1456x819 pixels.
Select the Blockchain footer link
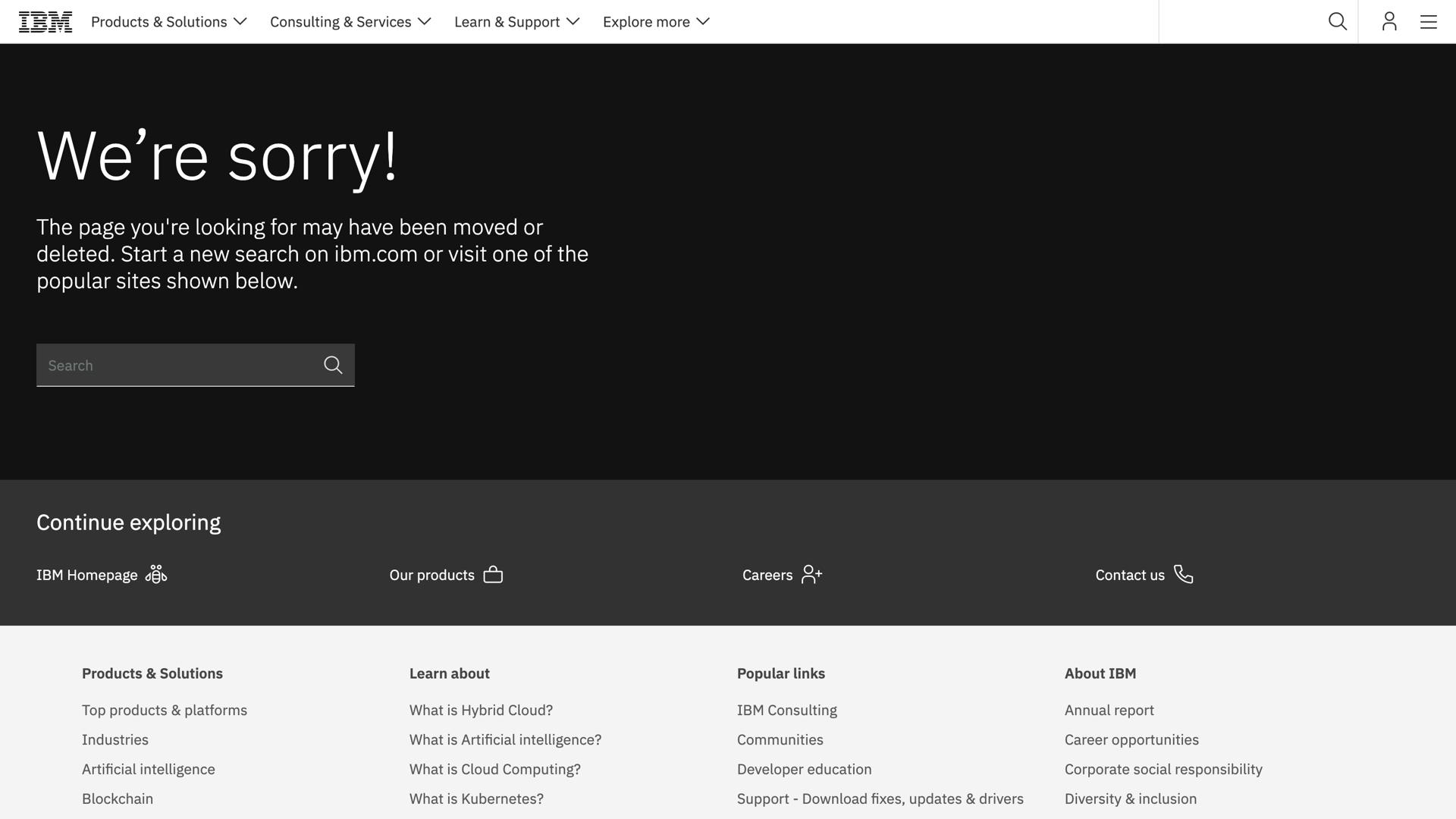[118, 799]
